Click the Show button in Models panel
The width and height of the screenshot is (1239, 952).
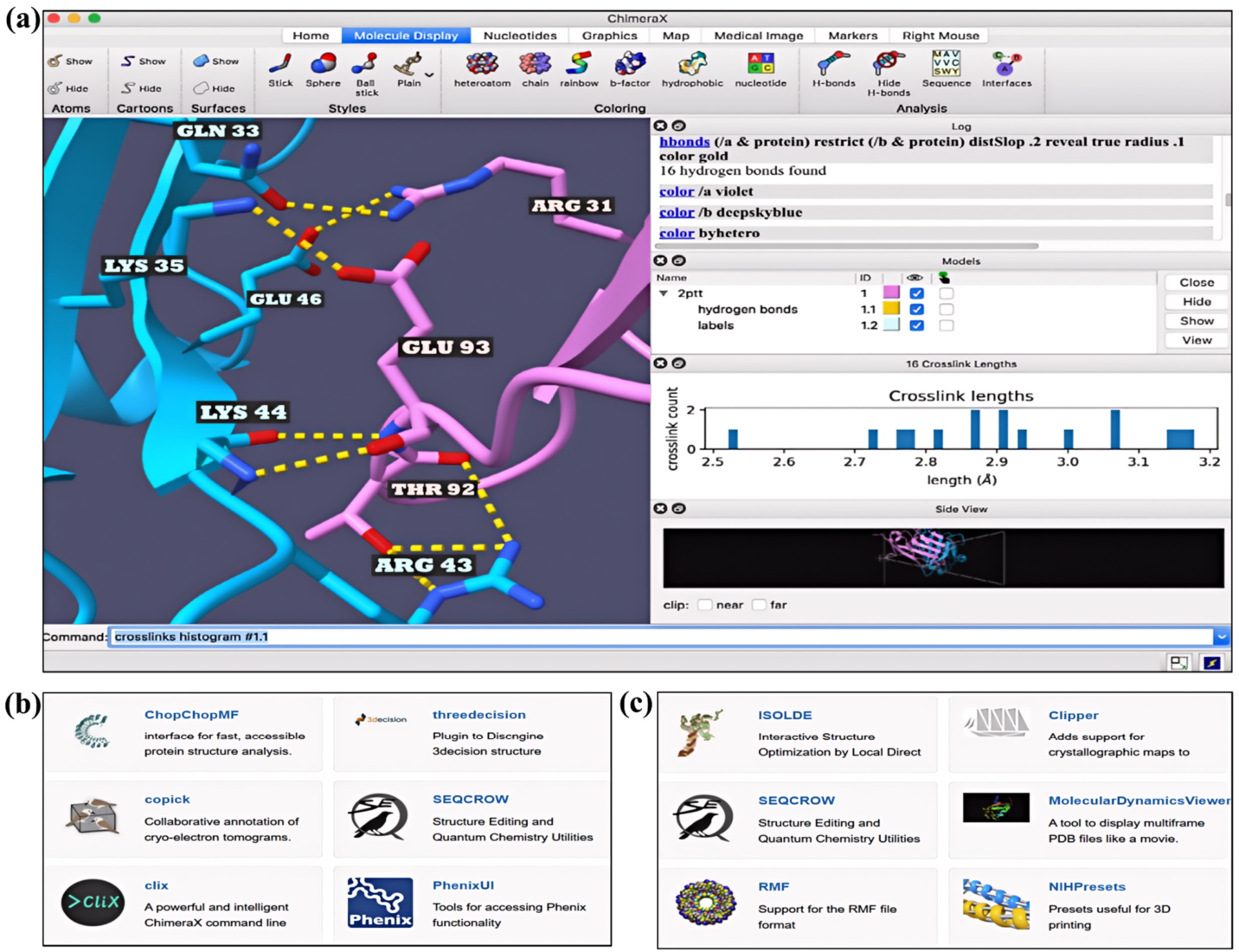pos(1197,320)
